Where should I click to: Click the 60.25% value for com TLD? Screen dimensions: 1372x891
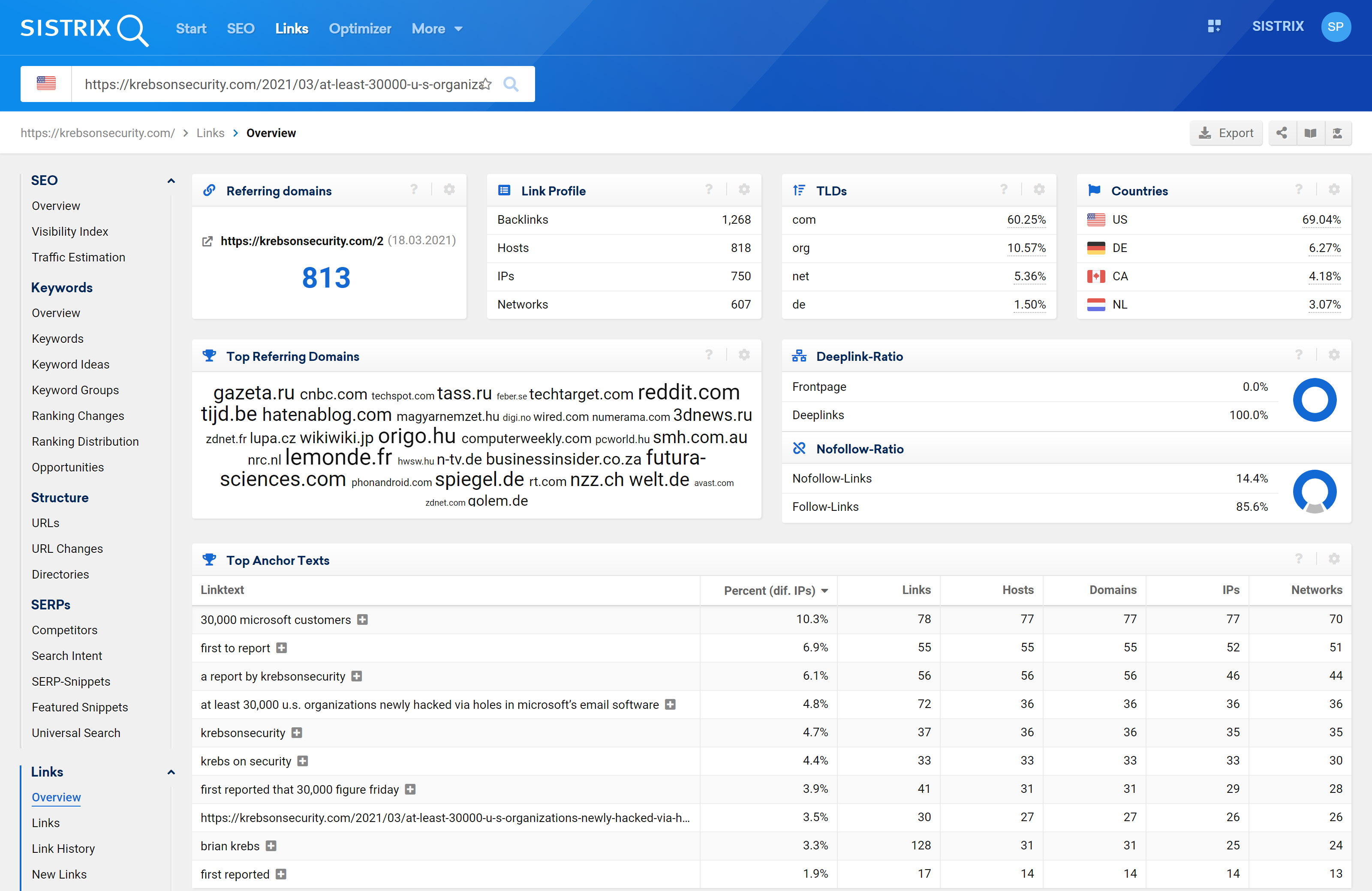click(x=1026, y=219)
